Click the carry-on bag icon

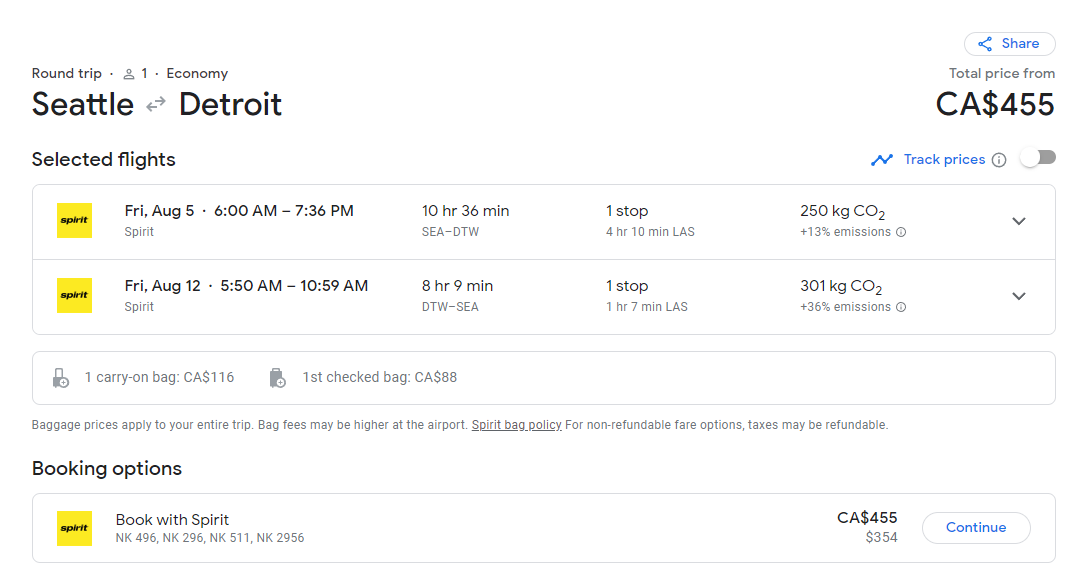pyautogui.click(x=61, y=378)
